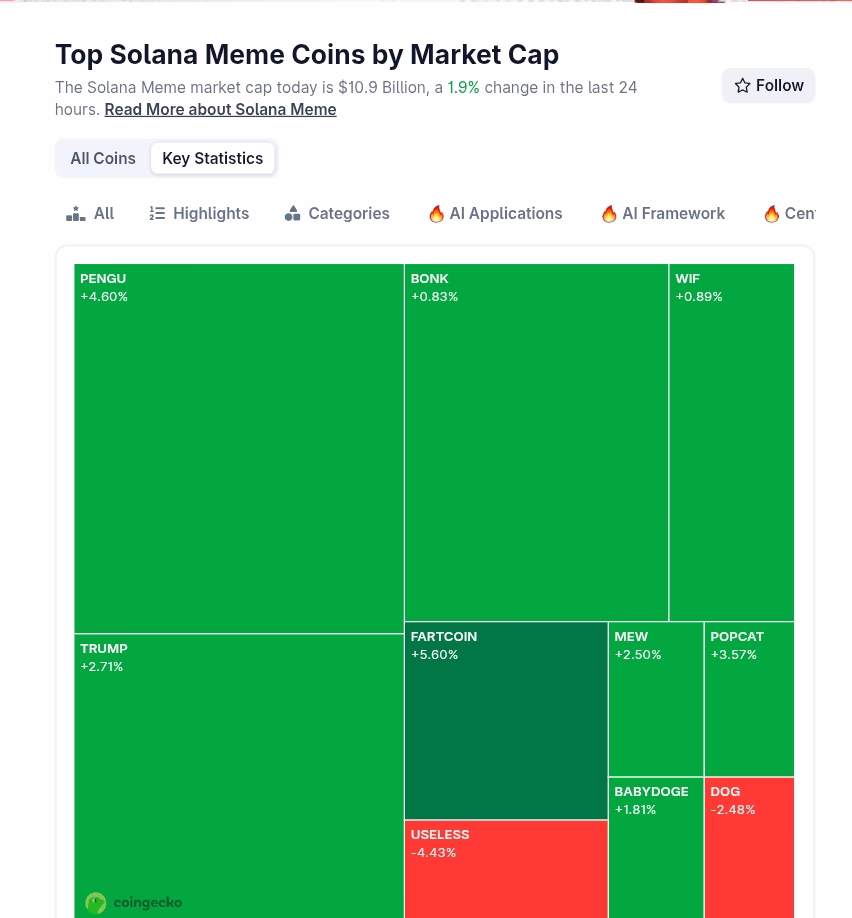Select the red DOG tile
Image resolution: width=852 pixels, height=918 pixels.
(749, 848)
